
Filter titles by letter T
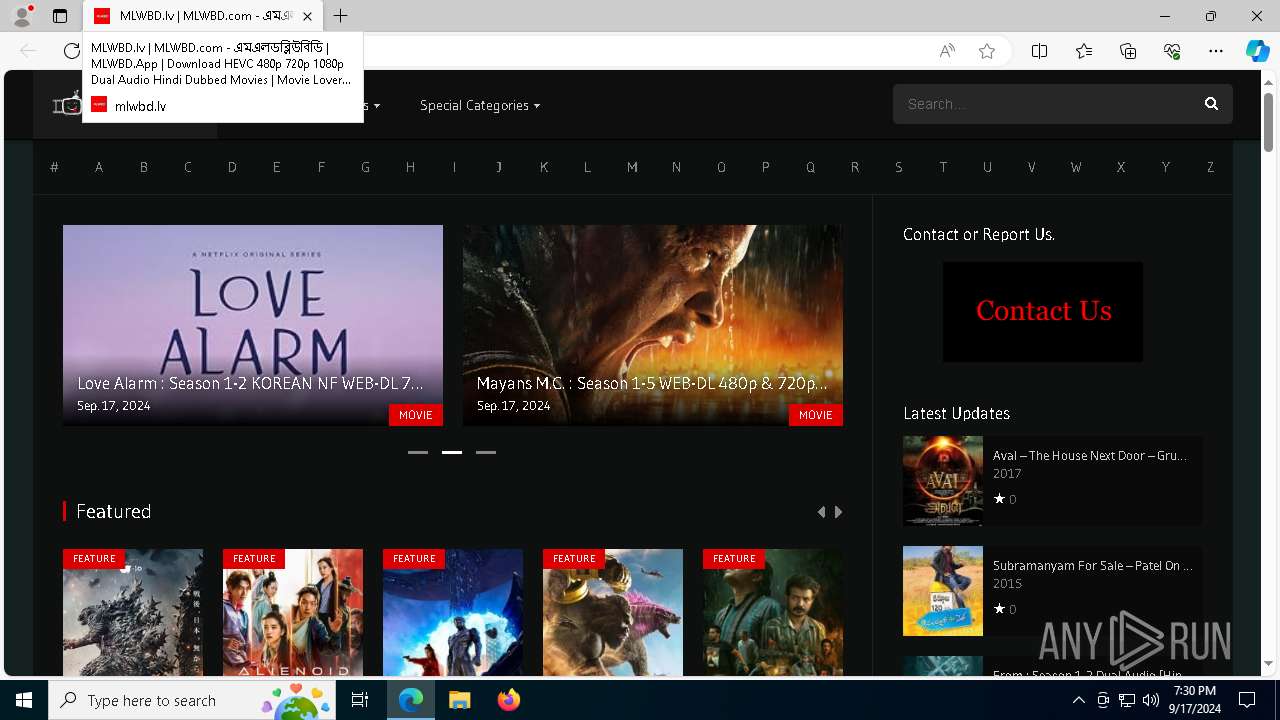pos(943,167)
